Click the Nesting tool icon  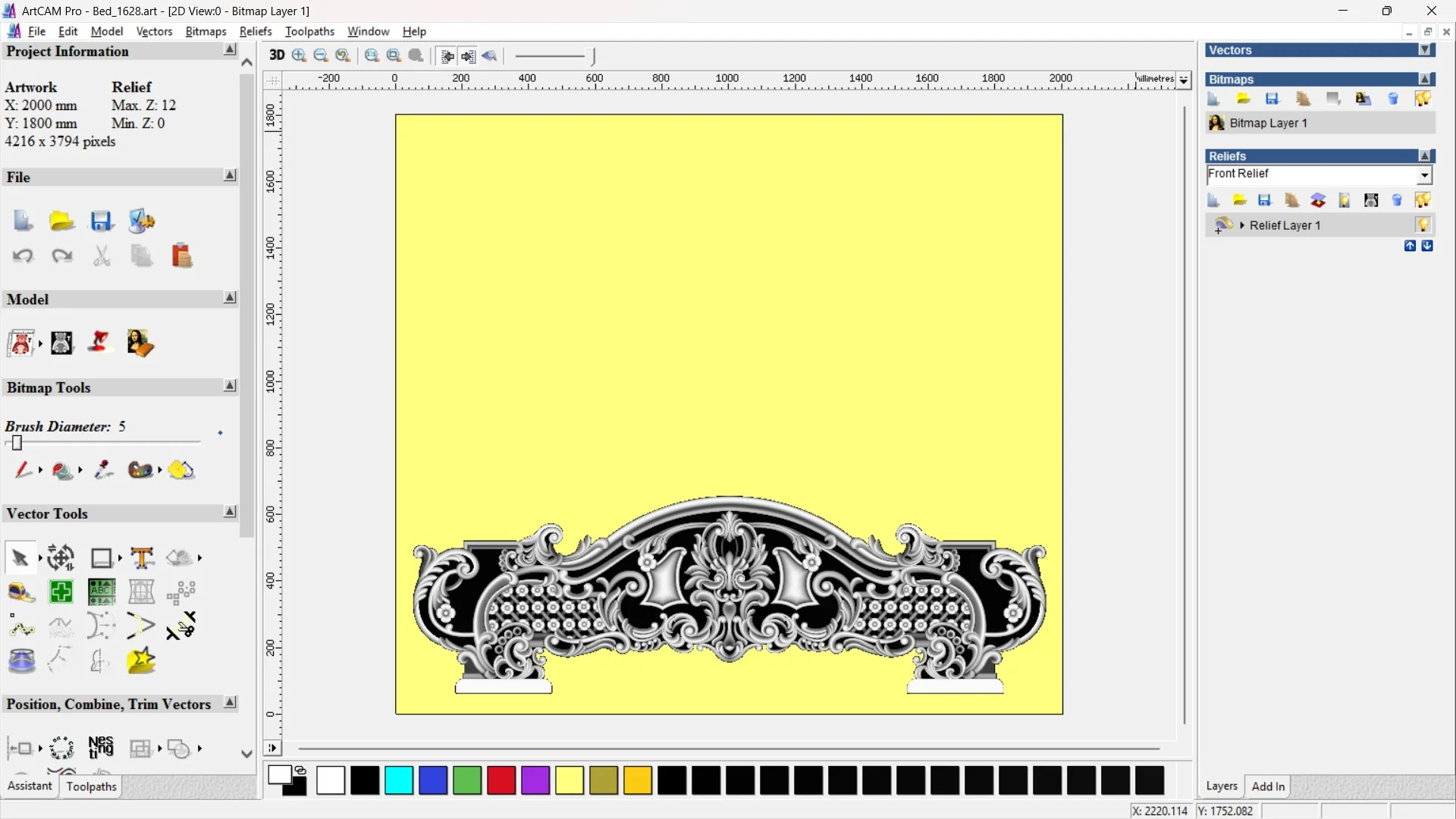(x=101, y=748)
